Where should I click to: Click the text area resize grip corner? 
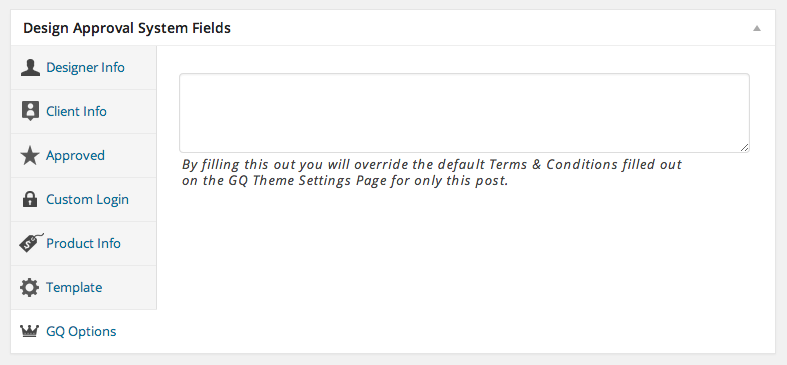coord(744,147)
